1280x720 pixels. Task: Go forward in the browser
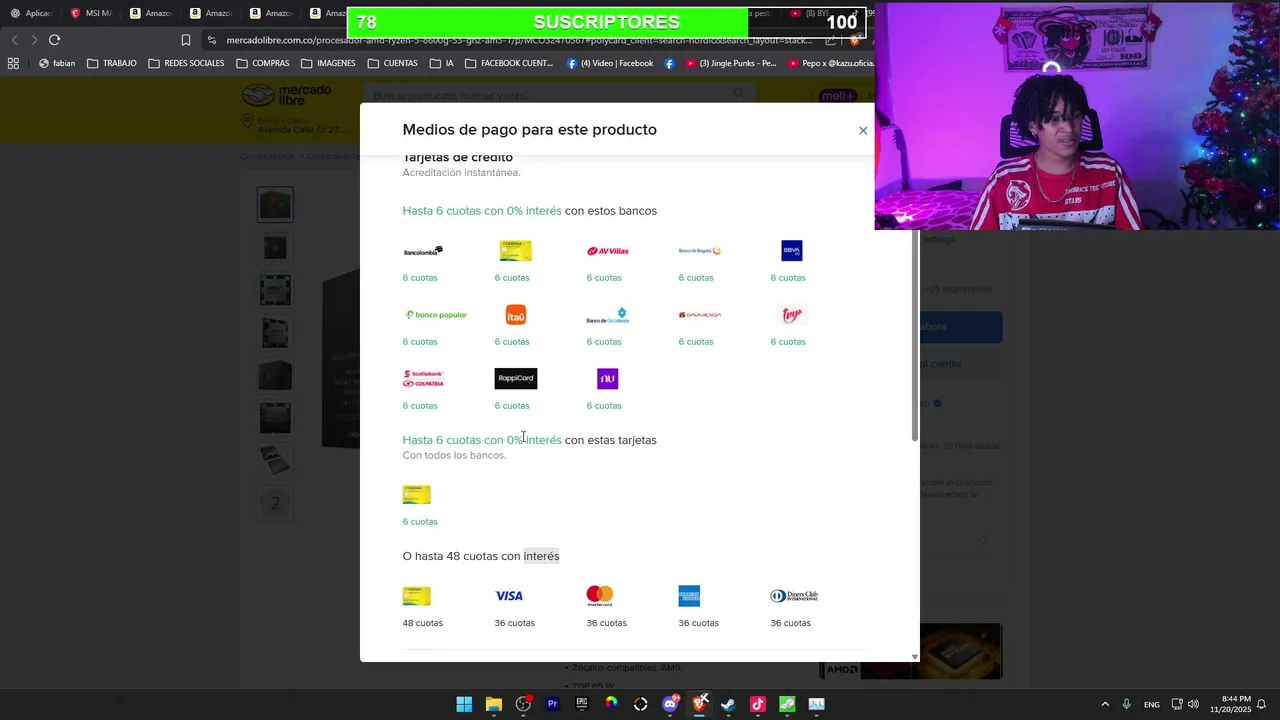coord(34,40)
